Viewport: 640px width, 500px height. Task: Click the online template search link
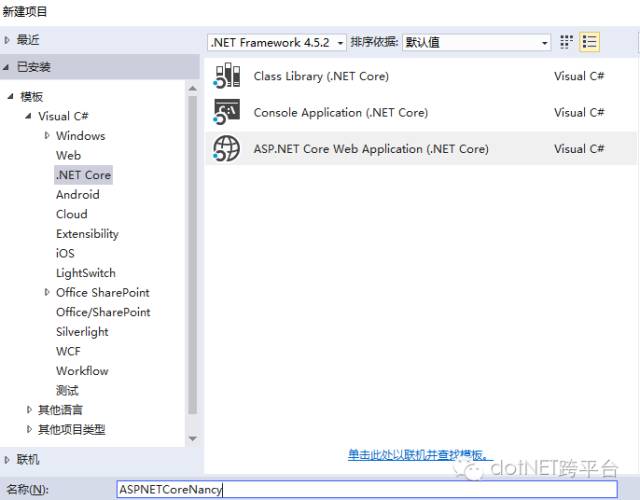421,455
